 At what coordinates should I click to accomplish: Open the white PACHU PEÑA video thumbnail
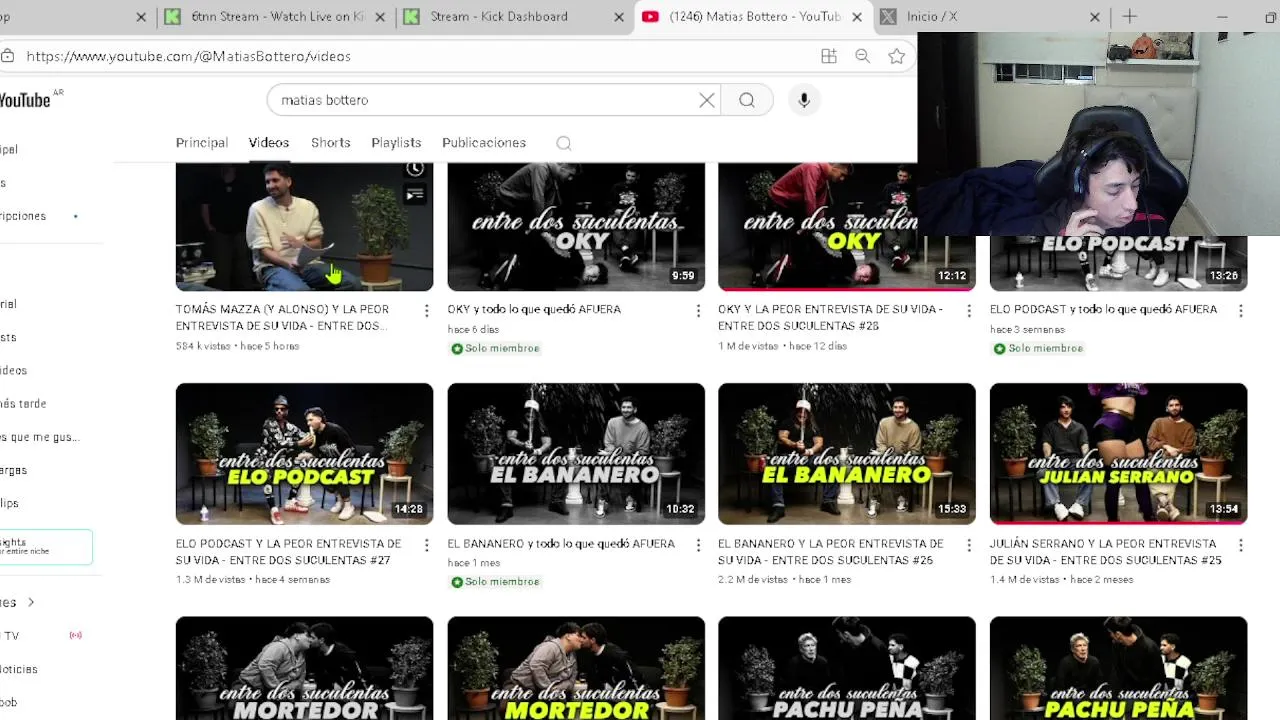pos(847,668)
